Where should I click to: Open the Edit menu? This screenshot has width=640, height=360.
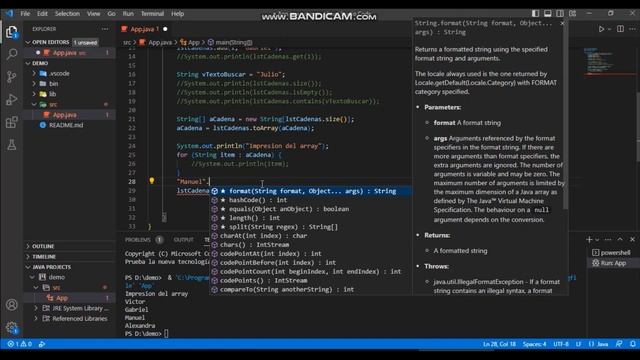tap(42, 13)
